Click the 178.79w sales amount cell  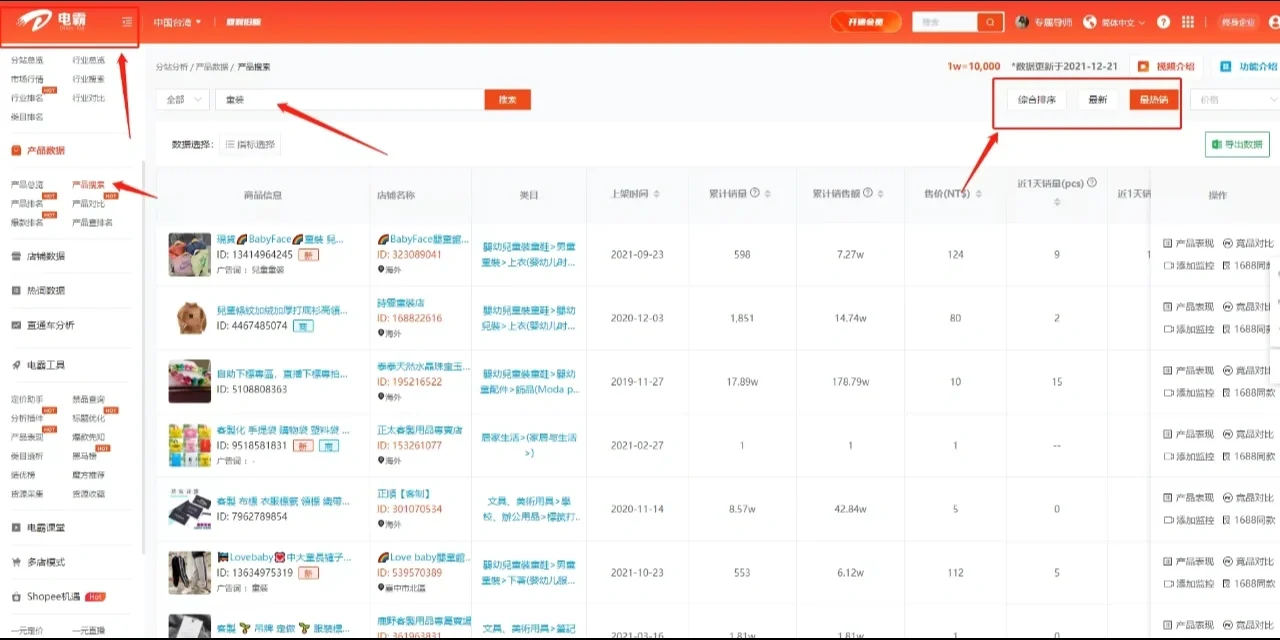point(851,382)
